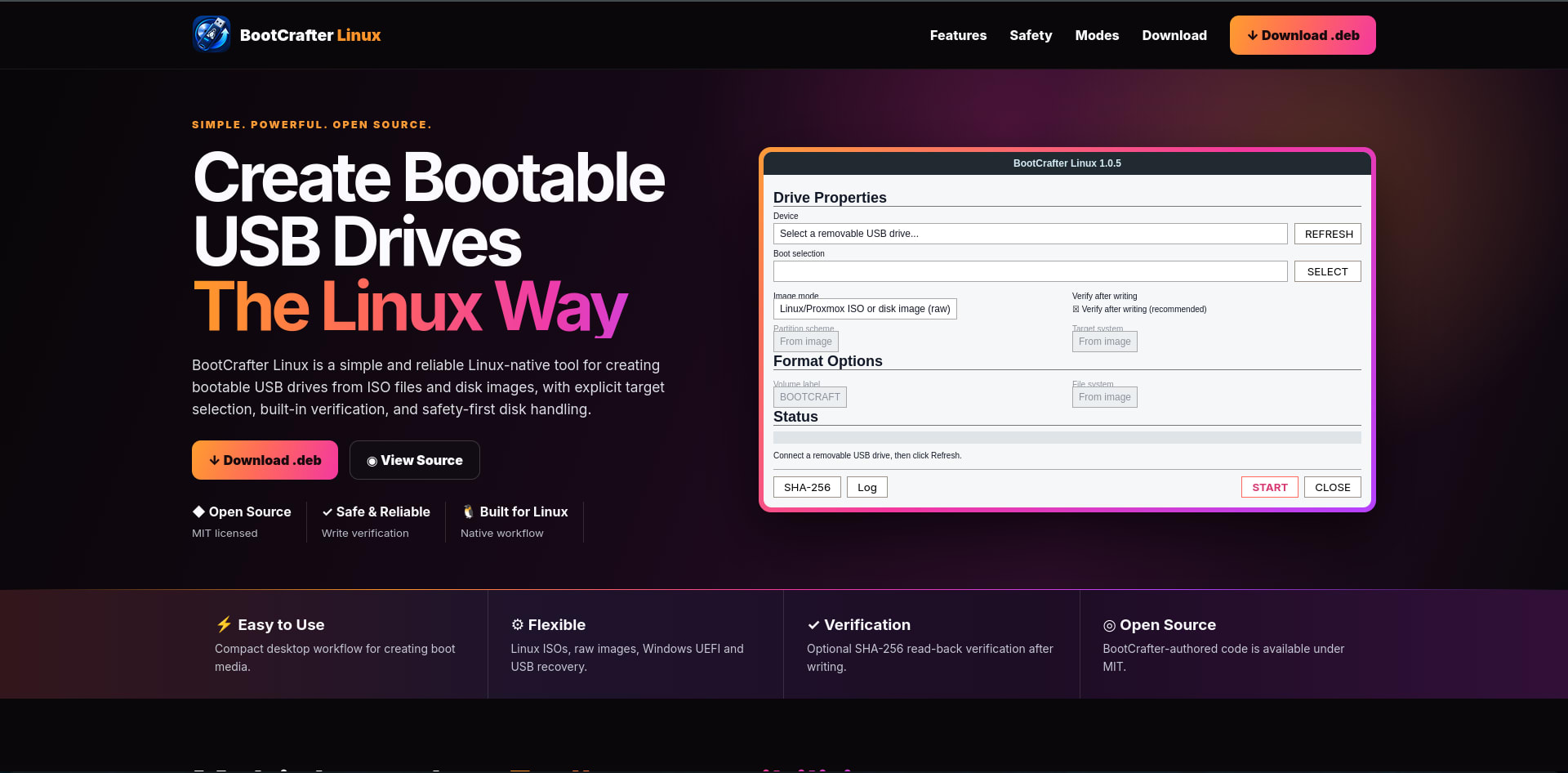Open the File system From image dropdown
This screenshot has width=1568, height=773.
(1105, 397)
